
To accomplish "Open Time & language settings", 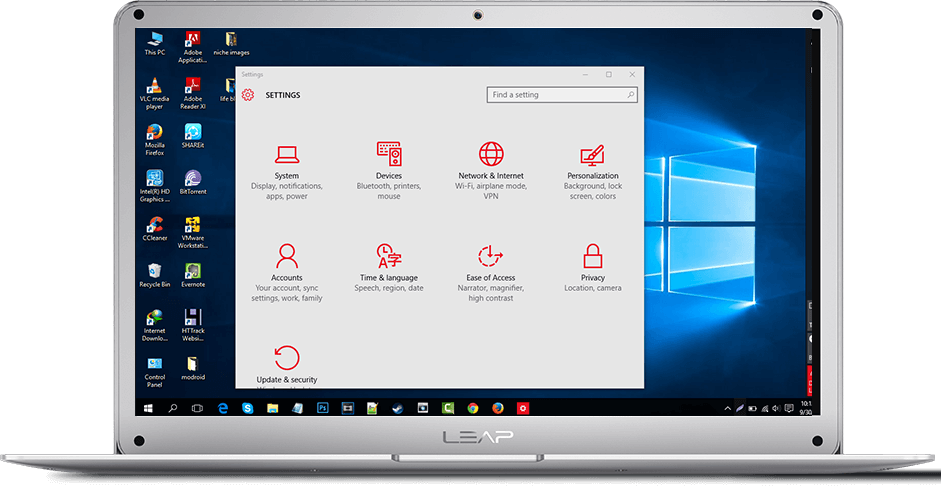I will click(x=389, y=268).
